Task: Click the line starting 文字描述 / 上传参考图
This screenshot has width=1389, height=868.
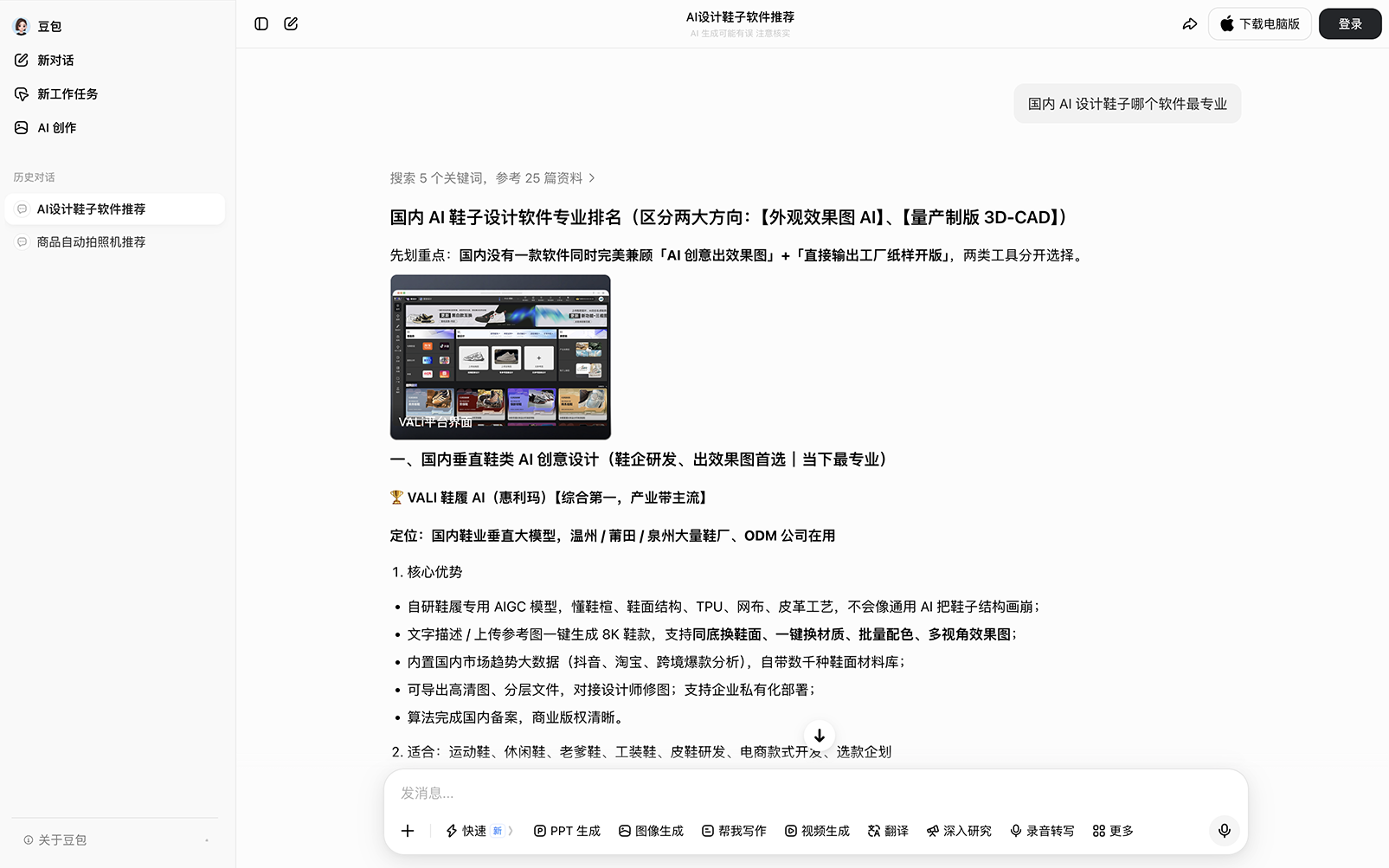Action: (x=713, y=634)
